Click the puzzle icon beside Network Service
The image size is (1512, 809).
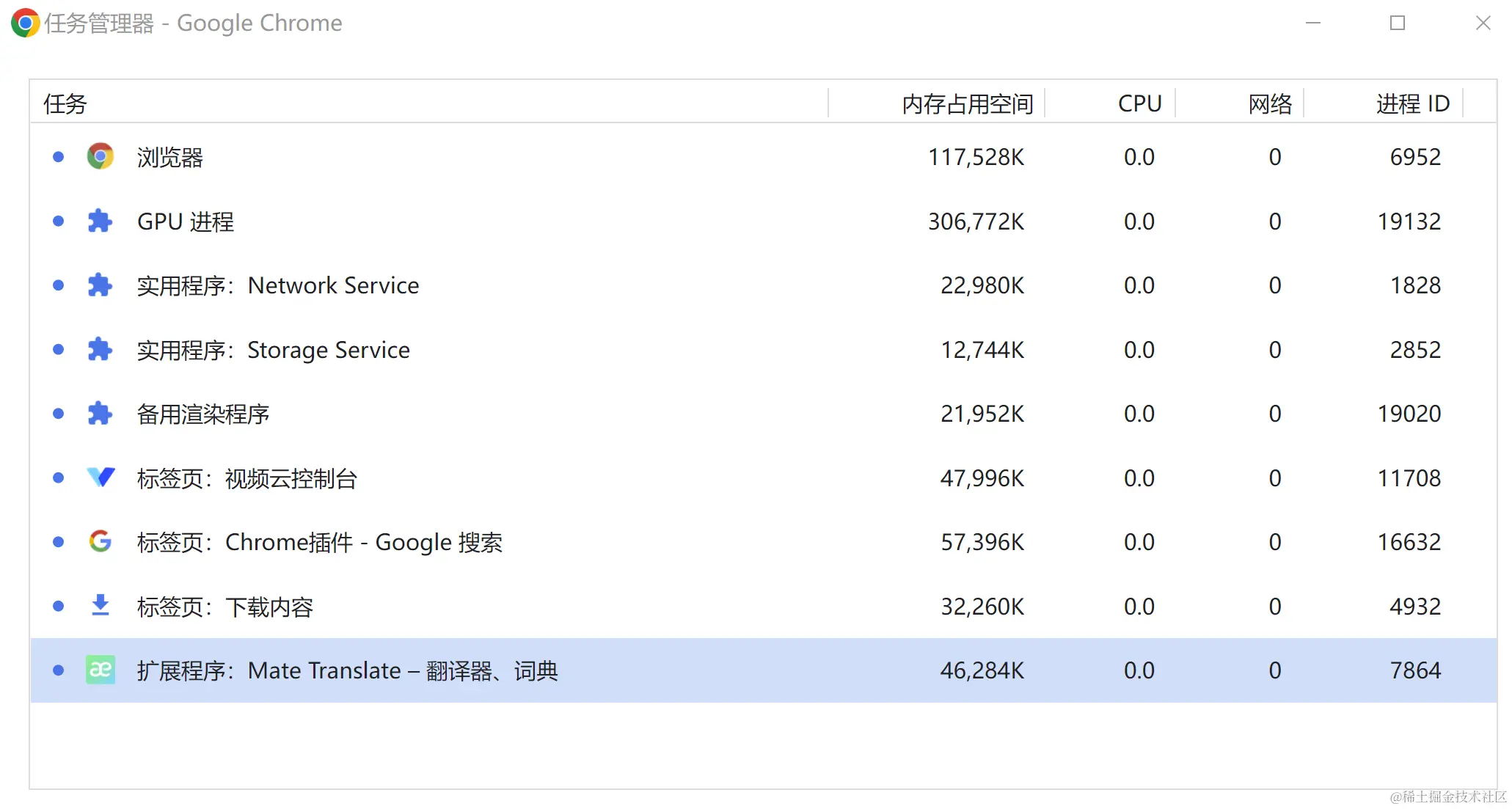pyautogui.click(x=100, y=285)
